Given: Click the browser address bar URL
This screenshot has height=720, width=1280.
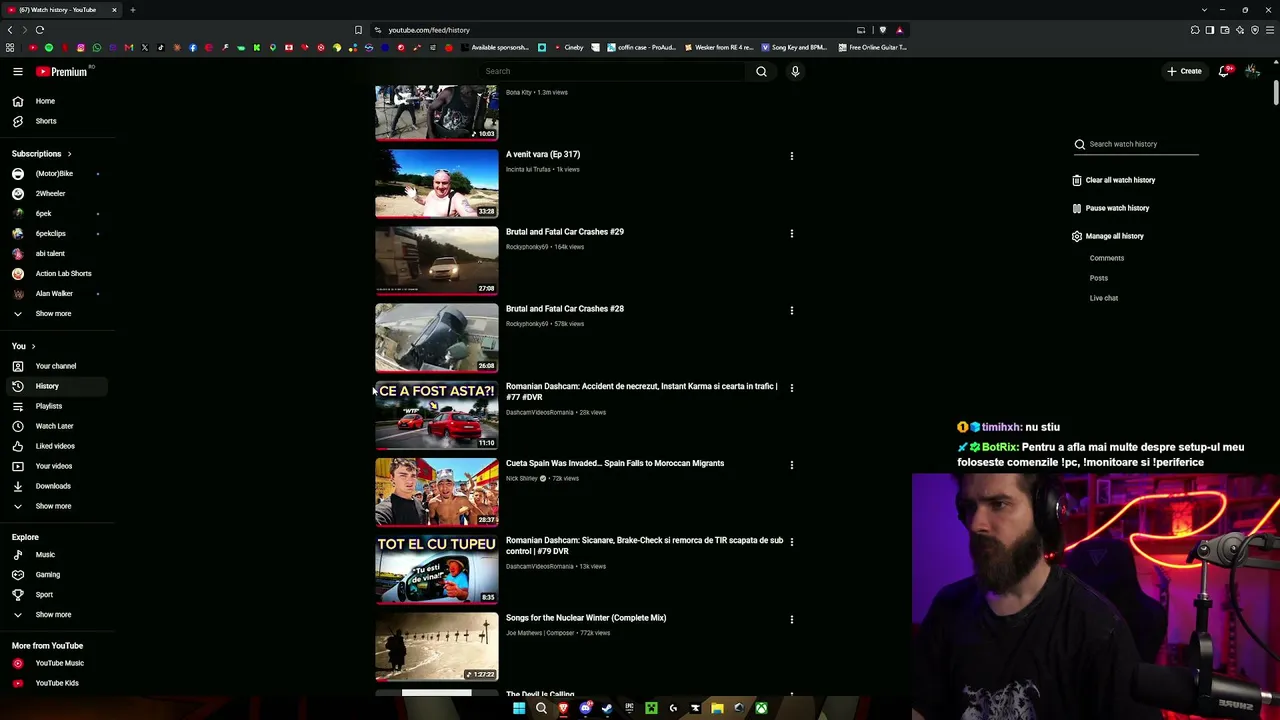Looking at the screenshot, I should click(x=429, y=30).
